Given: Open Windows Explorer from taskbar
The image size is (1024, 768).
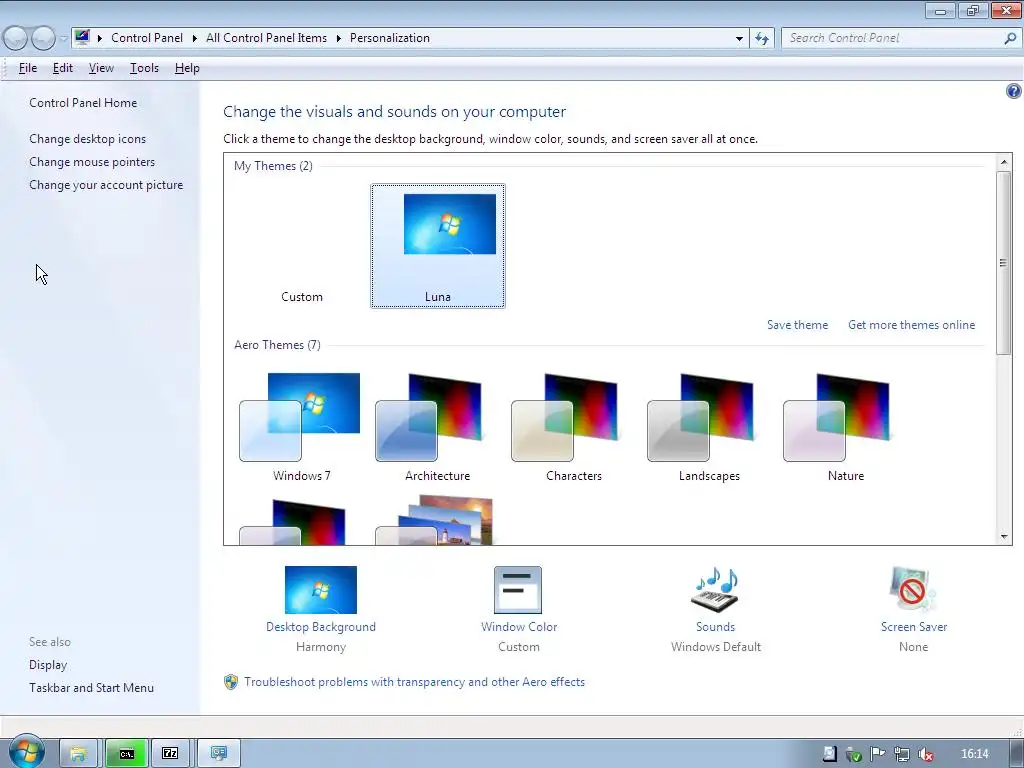Looking at the screenshot, I should (x=78, y=754).
